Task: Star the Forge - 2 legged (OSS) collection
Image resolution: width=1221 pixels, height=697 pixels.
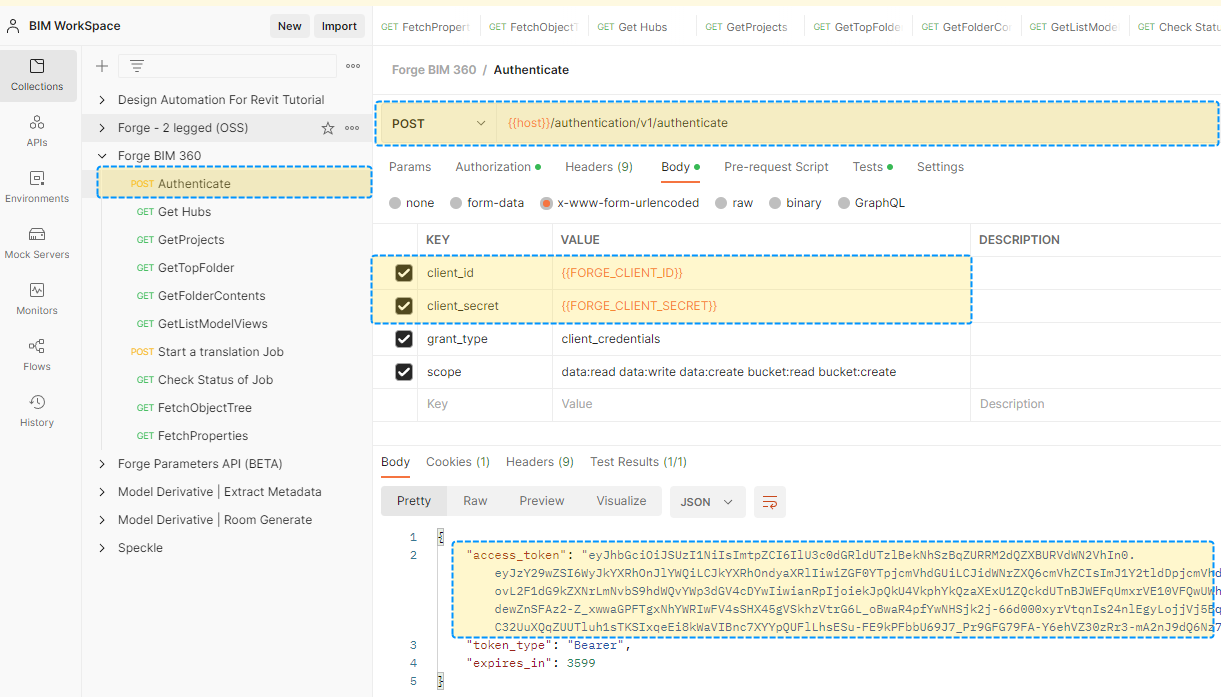Action: (x=328, y=128)
